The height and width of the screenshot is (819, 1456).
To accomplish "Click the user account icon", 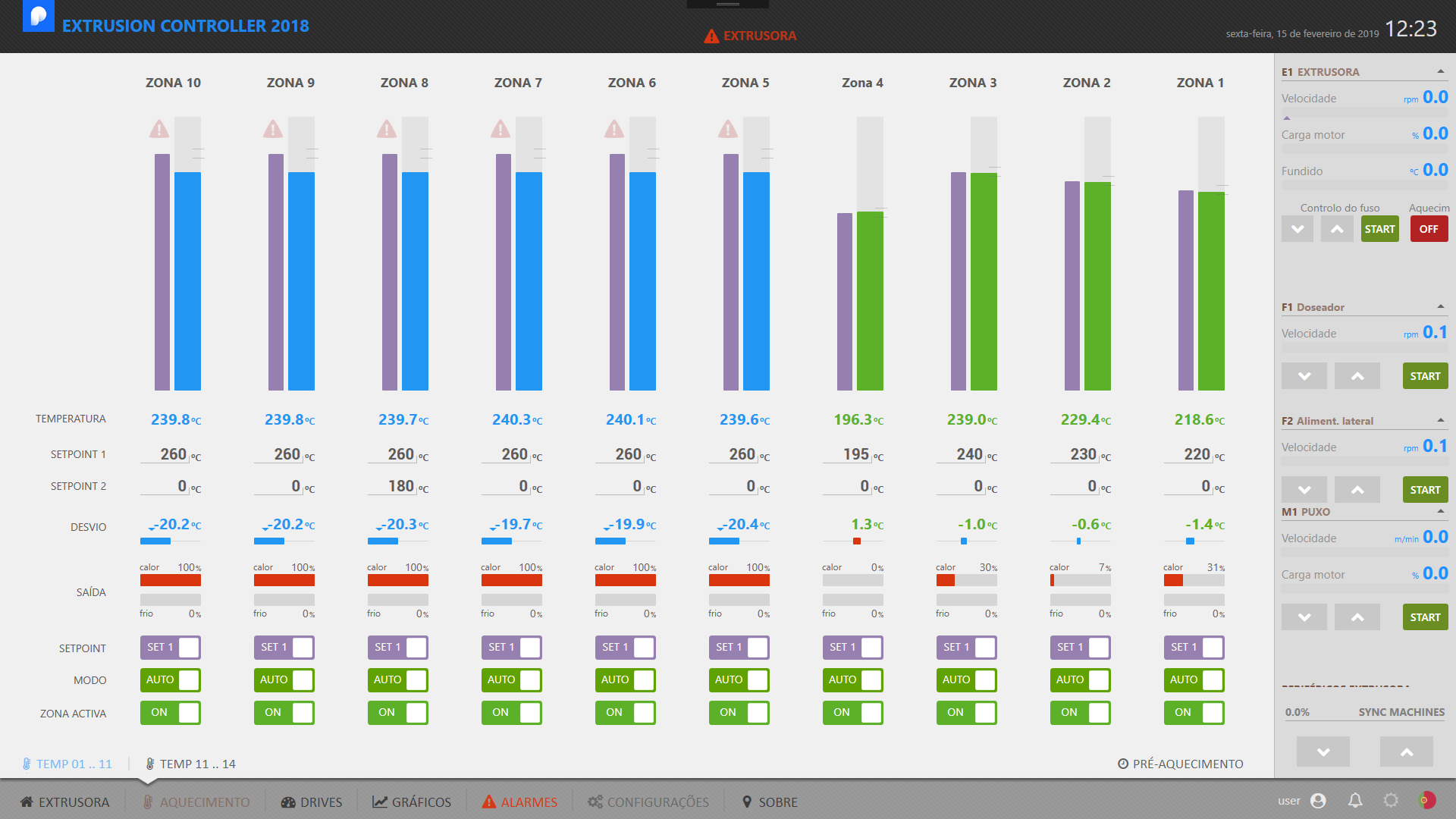I will pyautogui.click(x=1318, y=801).
